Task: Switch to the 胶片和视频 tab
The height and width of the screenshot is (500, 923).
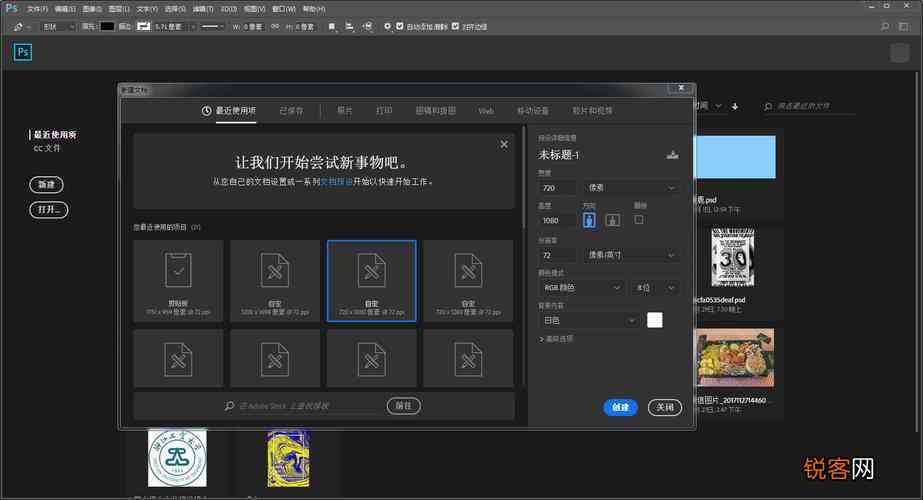Action: pyautogui.click(x=592, y=111)
